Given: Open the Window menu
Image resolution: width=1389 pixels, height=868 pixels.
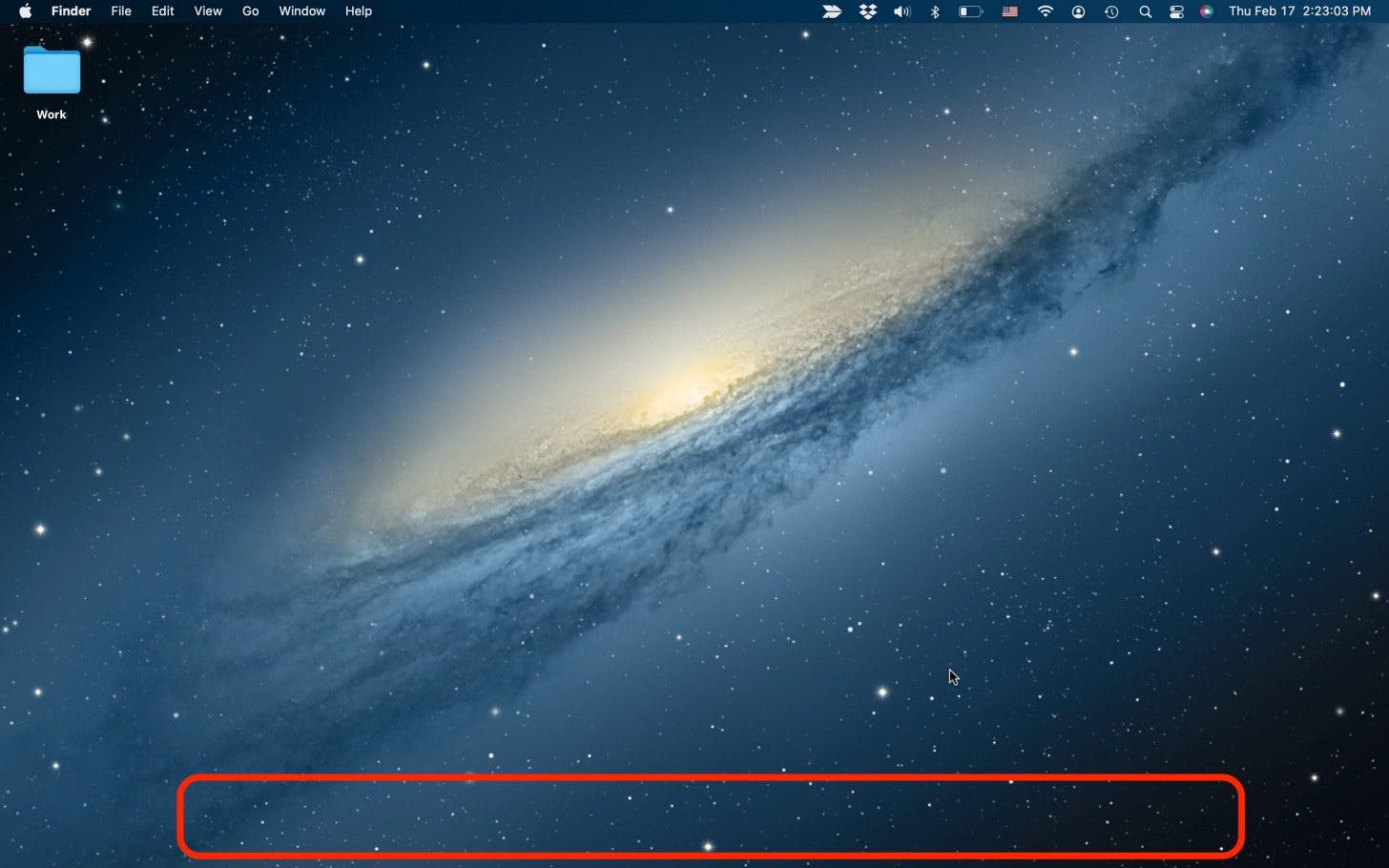Looking at the screenshot, I should 301,11.
